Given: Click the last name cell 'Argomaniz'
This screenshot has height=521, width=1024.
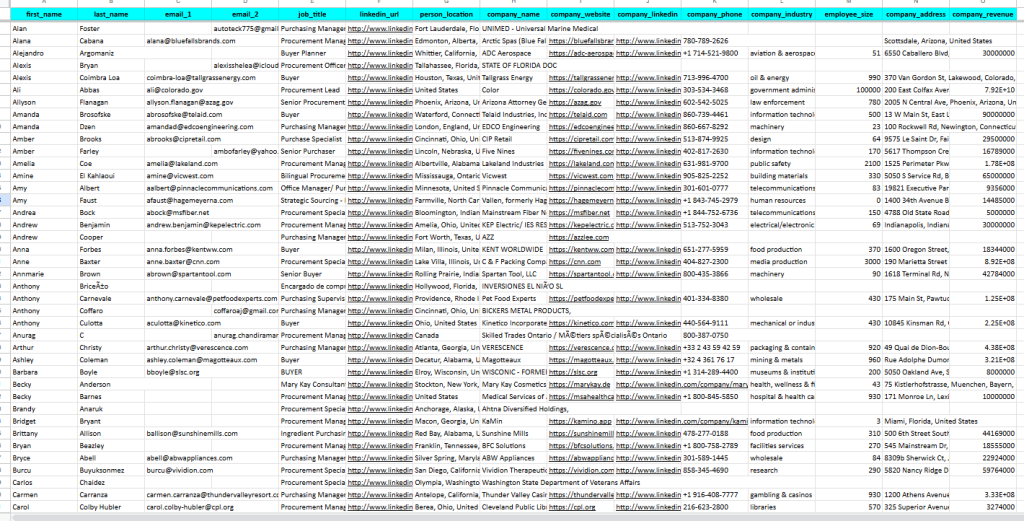Looking at the screenshot, I should [110, 54].
